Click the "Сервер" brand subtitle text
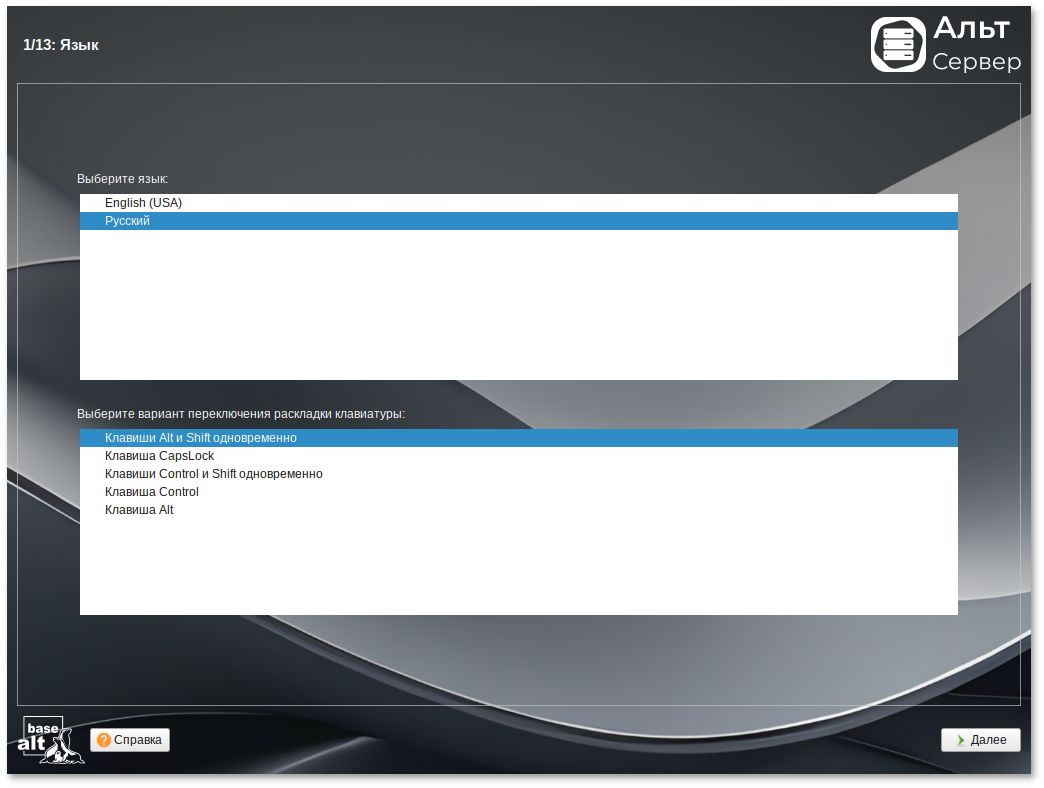The height and width of the screenshot is (788, 1044). 976,62
